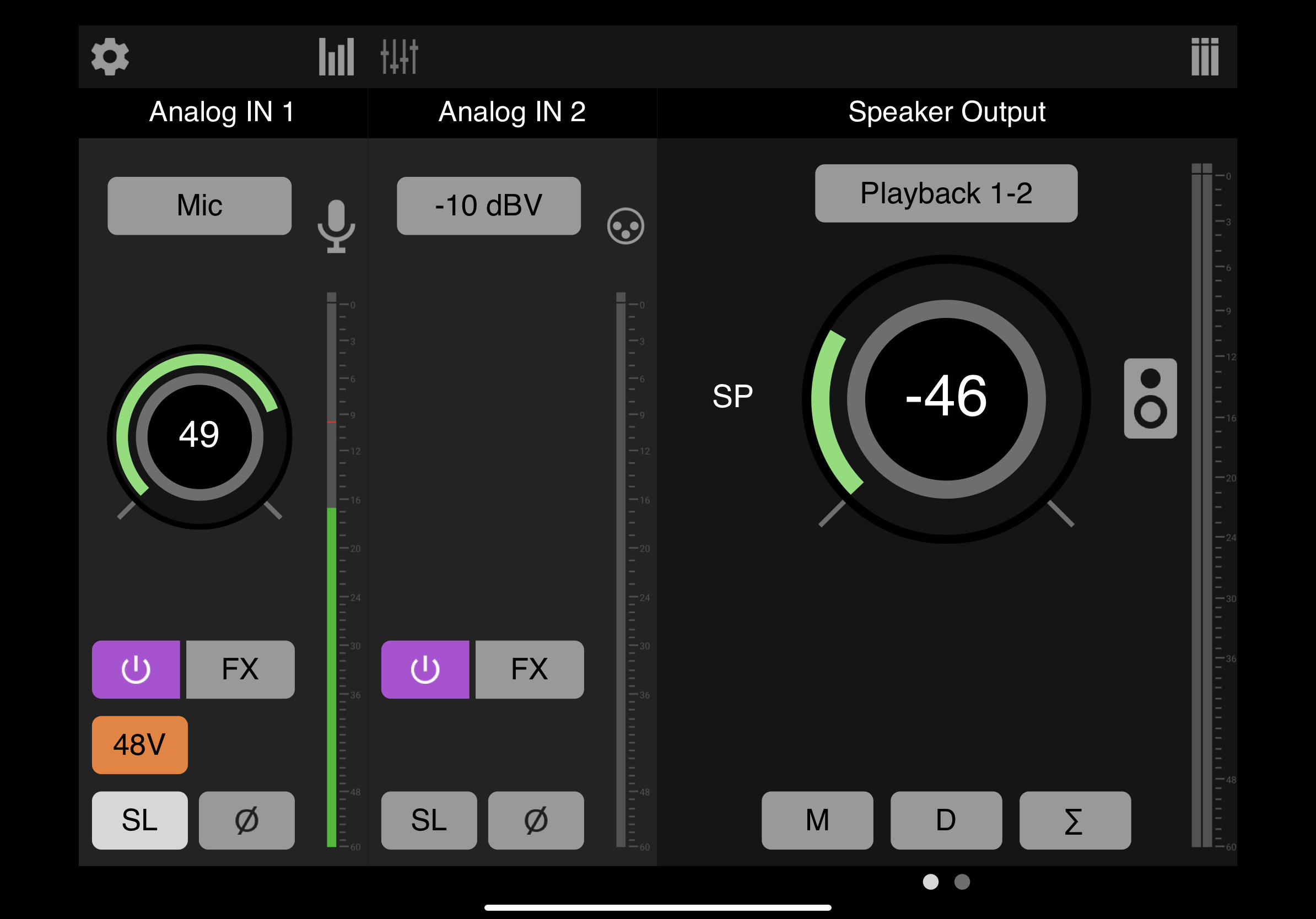Toggle the Analog IN 2 FX power button
Screen dimensions: 1316x919
[x=425, y=669]
